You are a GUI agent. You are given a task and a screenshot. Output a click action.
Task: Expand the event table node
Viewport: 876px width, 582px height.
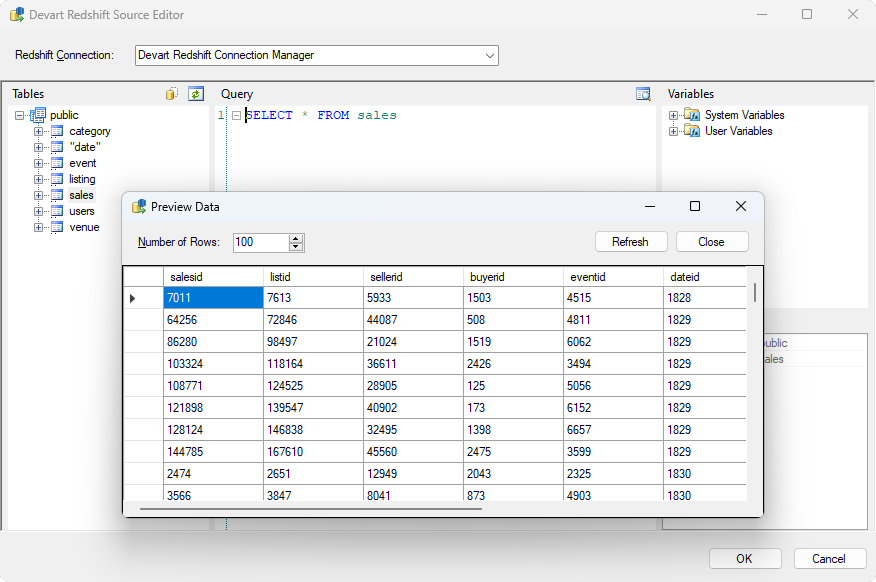coord(39,163)
